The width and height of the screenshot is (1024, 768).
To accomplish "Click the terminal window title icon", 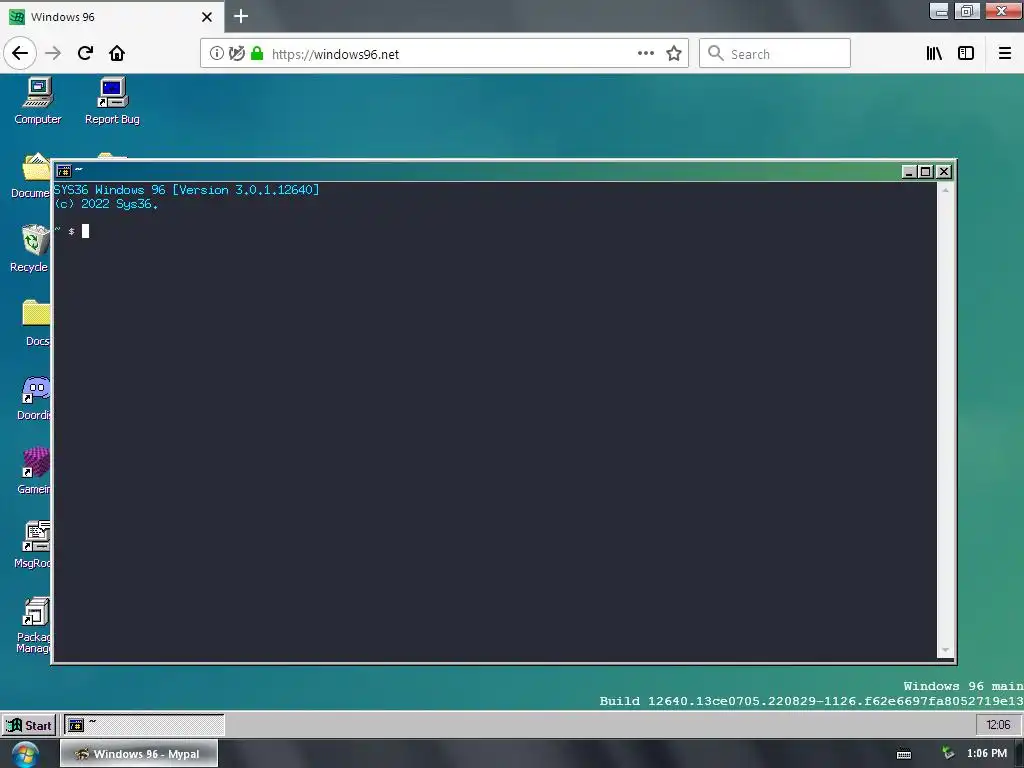I will click(x=63, y=171).
